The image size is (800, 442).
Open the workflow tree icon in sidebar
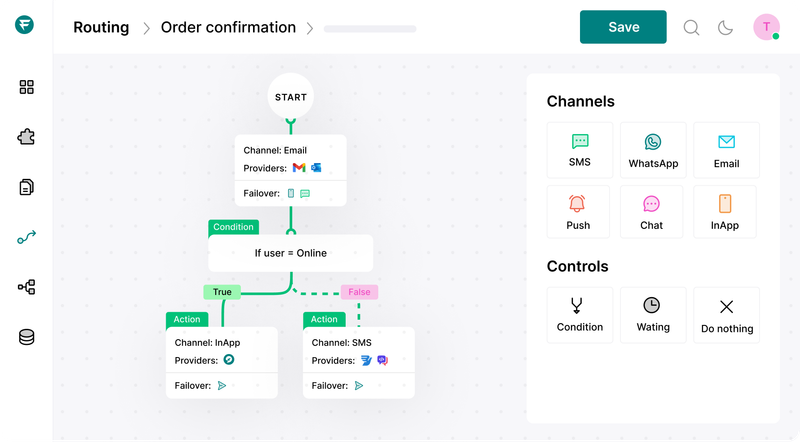(27, 287)
